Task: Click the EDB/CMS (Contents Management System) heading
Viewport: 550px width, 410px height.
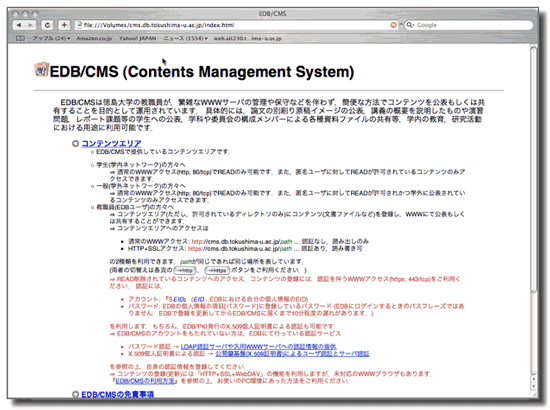Action: [x=202, y=72]
